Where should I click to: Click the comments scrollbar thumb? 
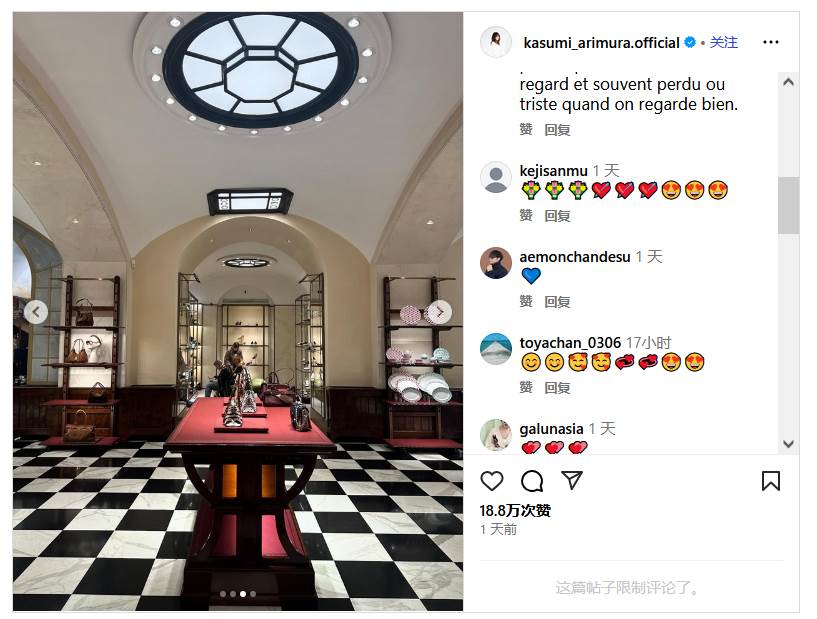point(788,205)
